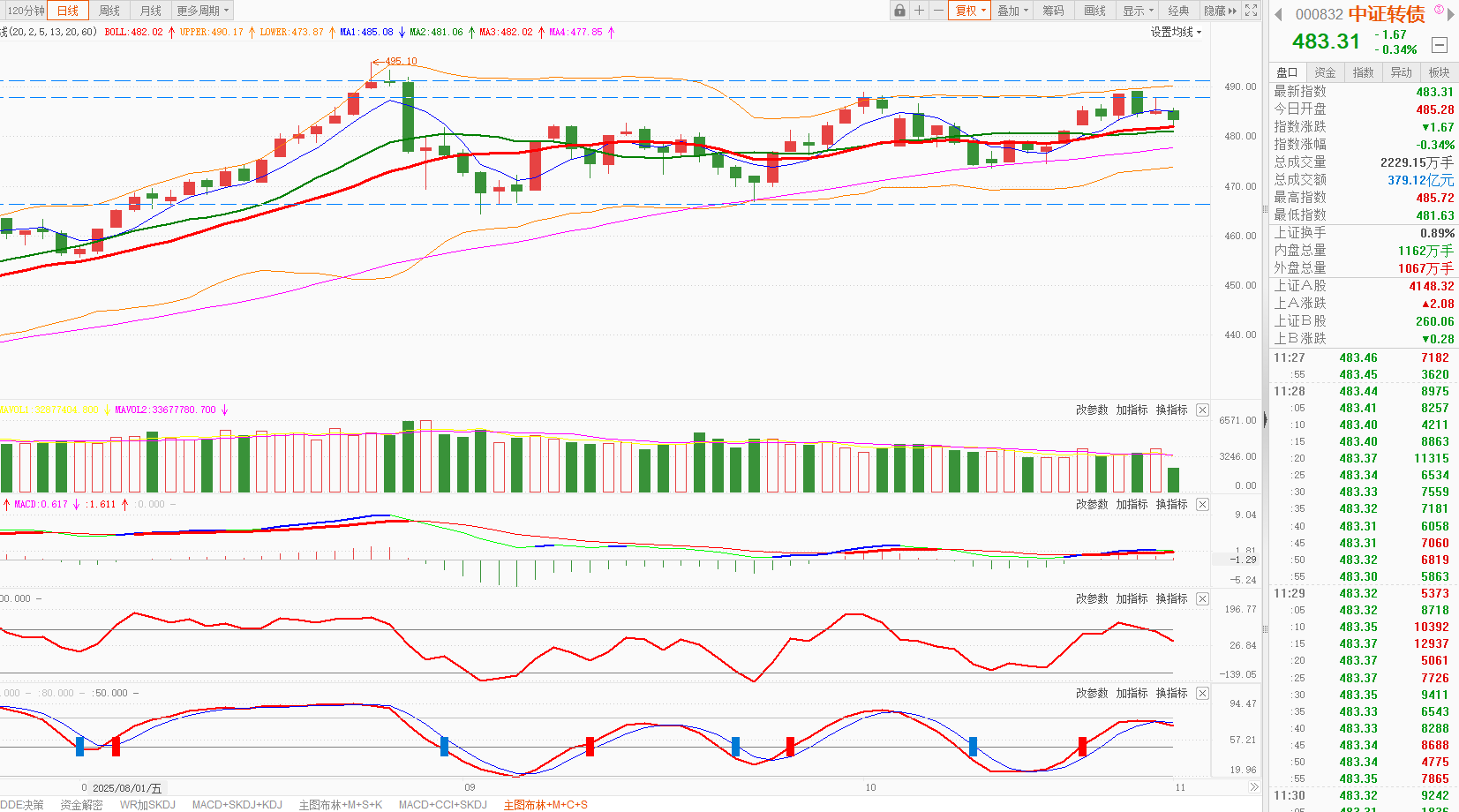Viewport: 1459px width, 812px height.
Task: Open the 盘口 tab in side panel
Action: pos(1287,72)
